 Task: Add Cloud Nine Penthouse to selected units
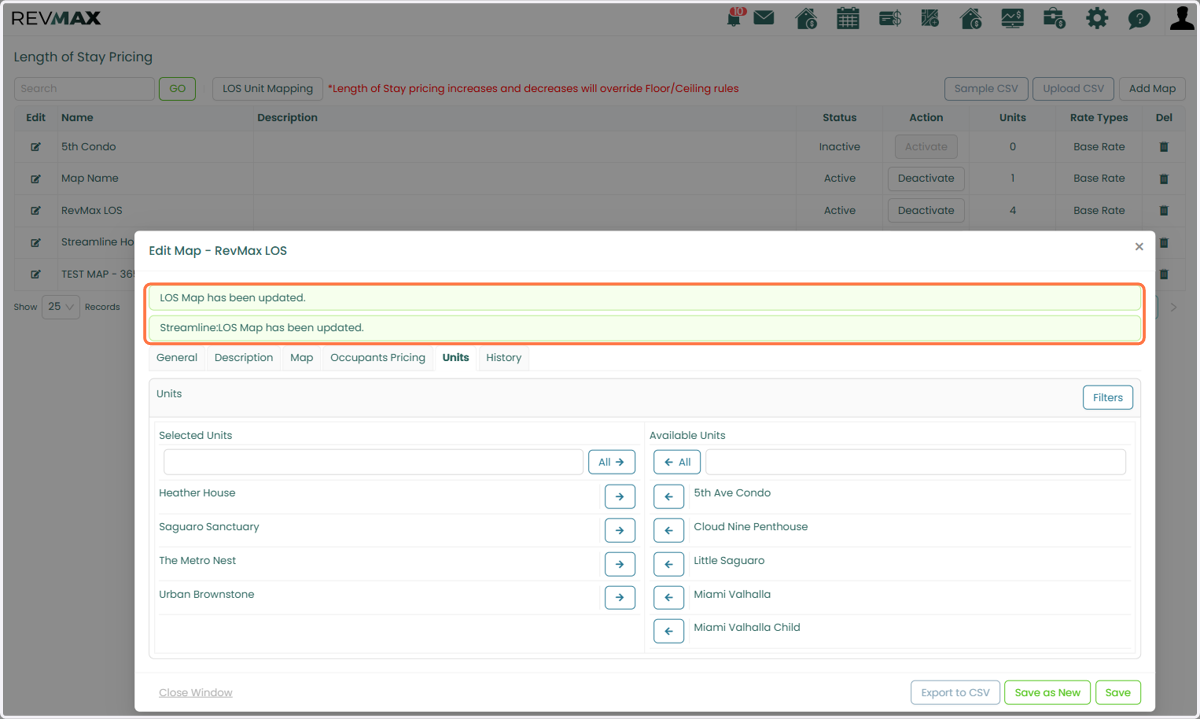[x=669, y=530]
